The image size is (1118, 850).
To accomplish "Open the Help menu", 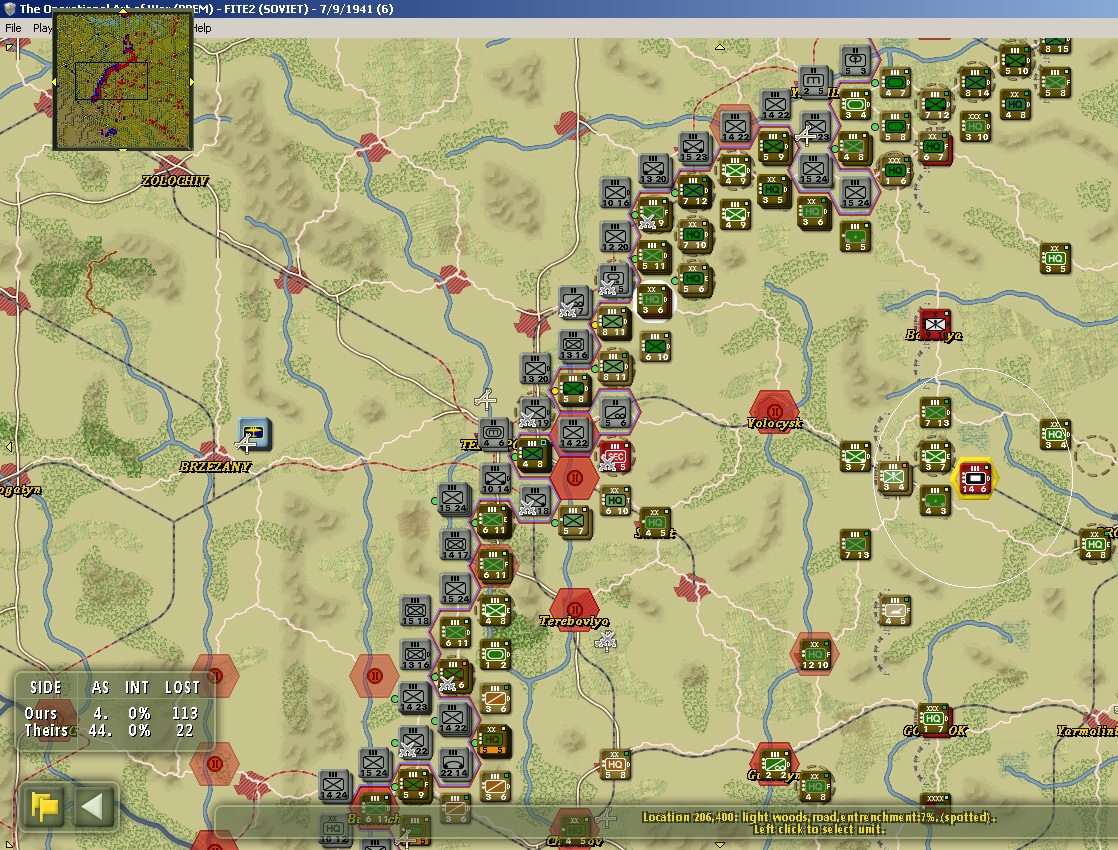I will [x=202, y=28].
